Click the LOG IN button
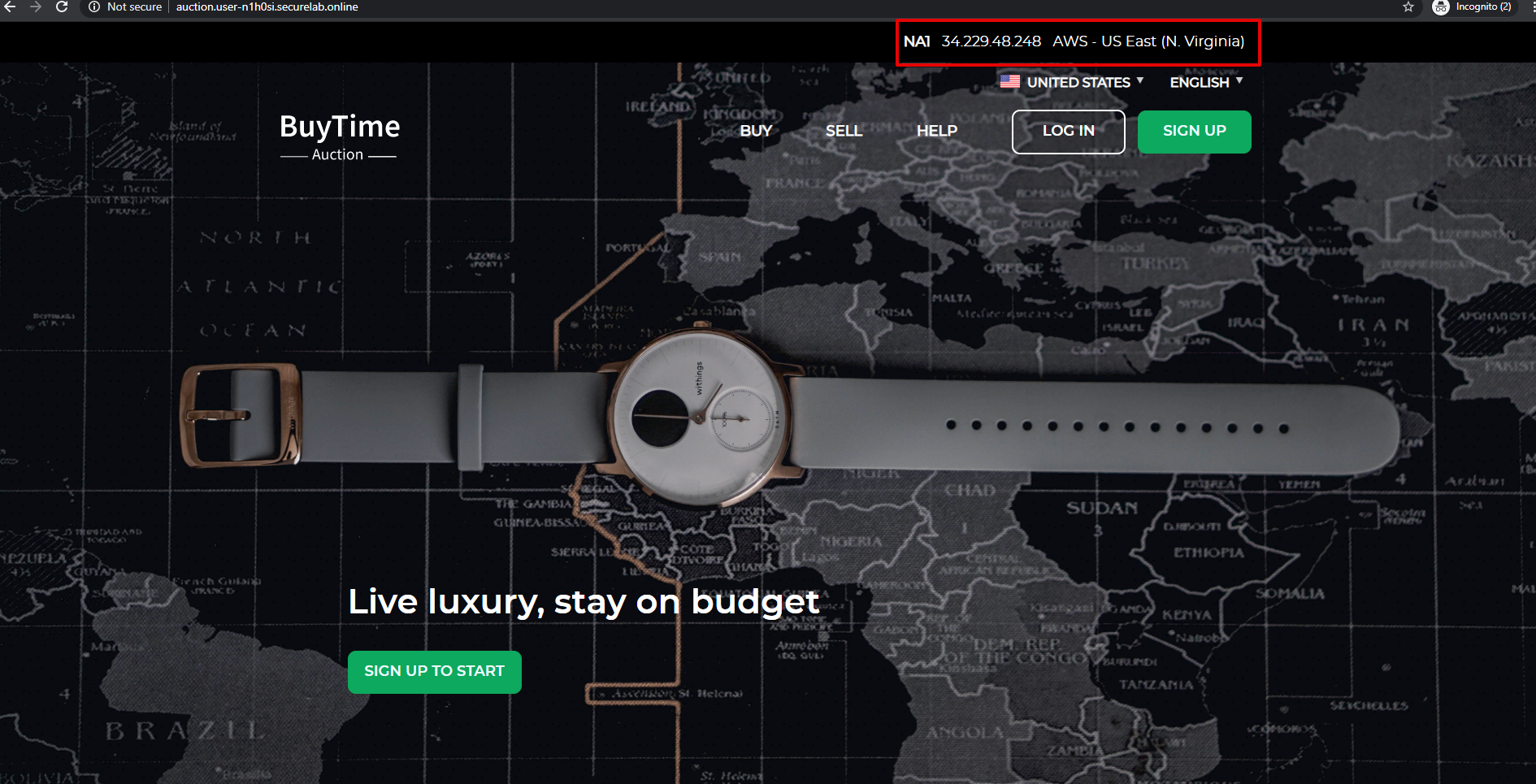The height and width of the screenshot is (784, 1536). click(1069, 132)
